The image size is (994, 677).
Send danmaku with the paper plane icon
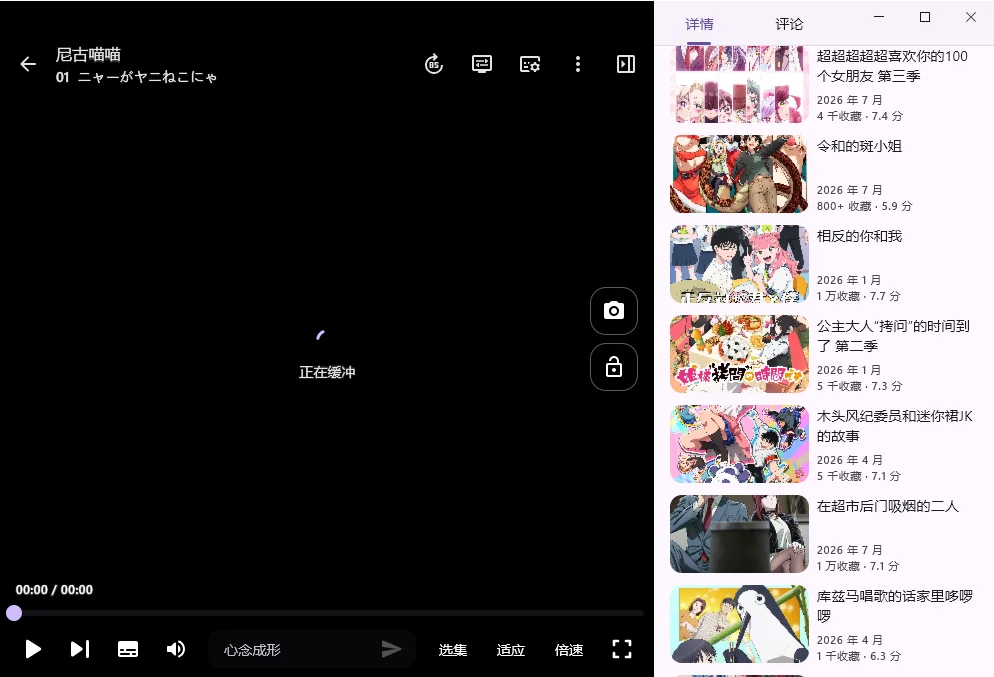click(391, 649)
